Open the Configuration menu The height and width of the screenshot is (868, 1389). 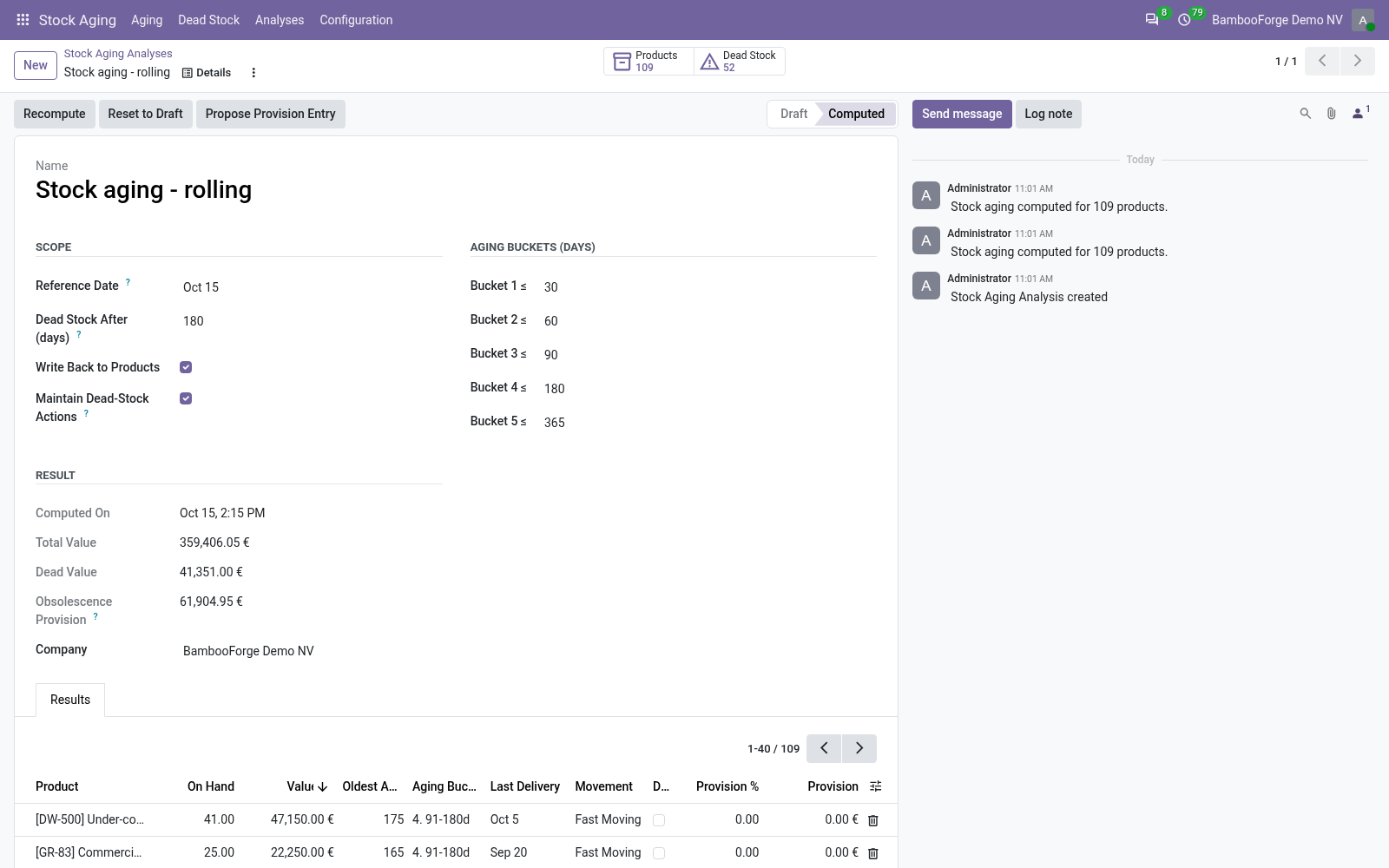tap(356, 20)
